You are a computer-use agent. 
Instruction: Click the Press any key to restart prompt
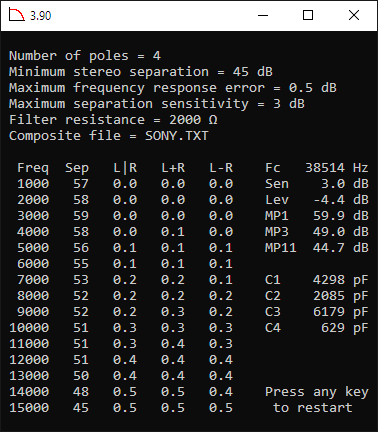point(317,400)
